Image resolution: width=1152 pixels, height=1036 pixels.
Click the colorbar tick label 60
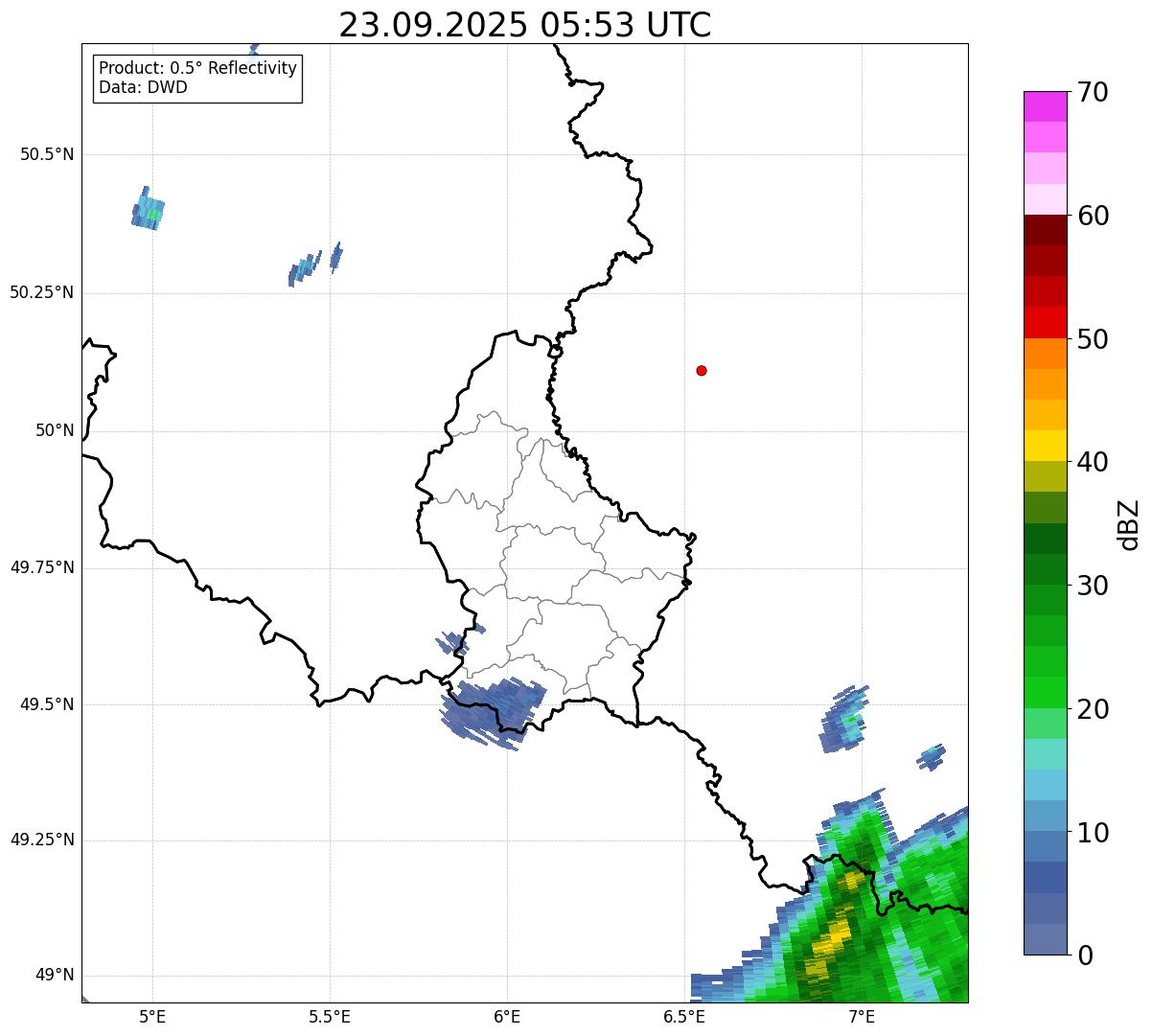(x=1093, y=216)
